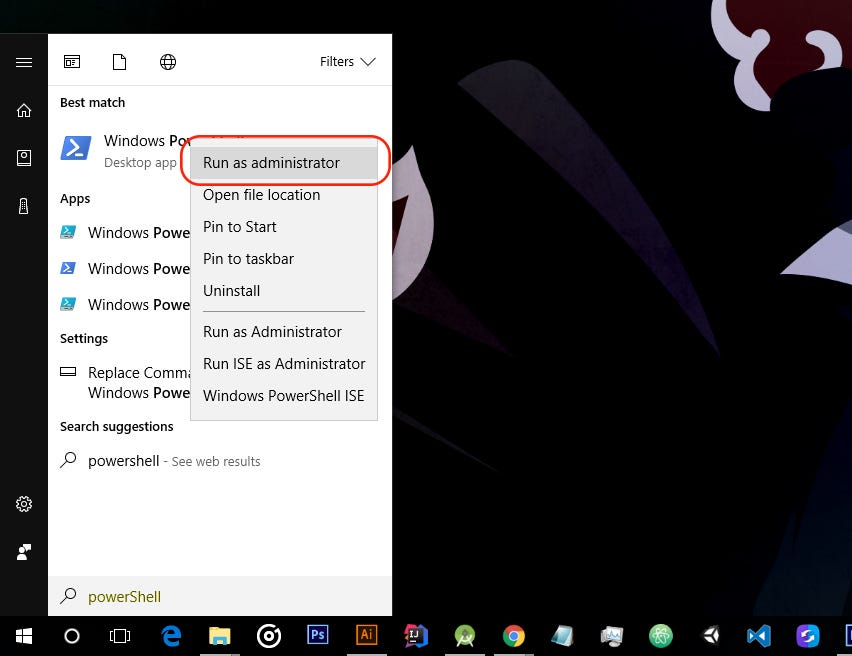Select Uninstall from the context menu
Image resolution: width=852 pixels, height=656 pixels.
[231, 290]
